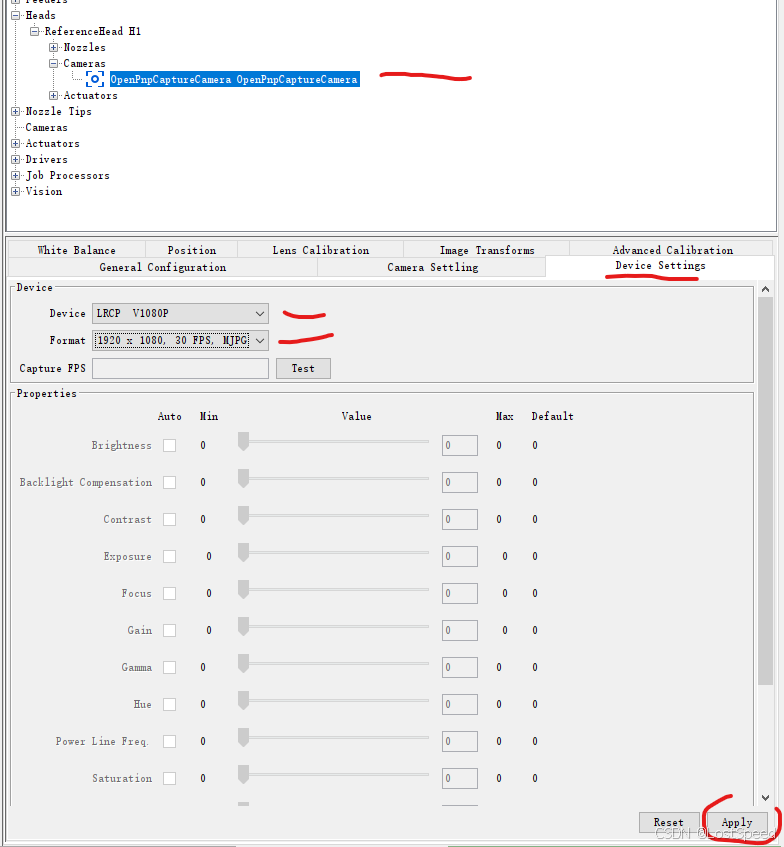Open the Camera Settling tab
This screenshot has height=847, width=784.
[x=432, y=267]
